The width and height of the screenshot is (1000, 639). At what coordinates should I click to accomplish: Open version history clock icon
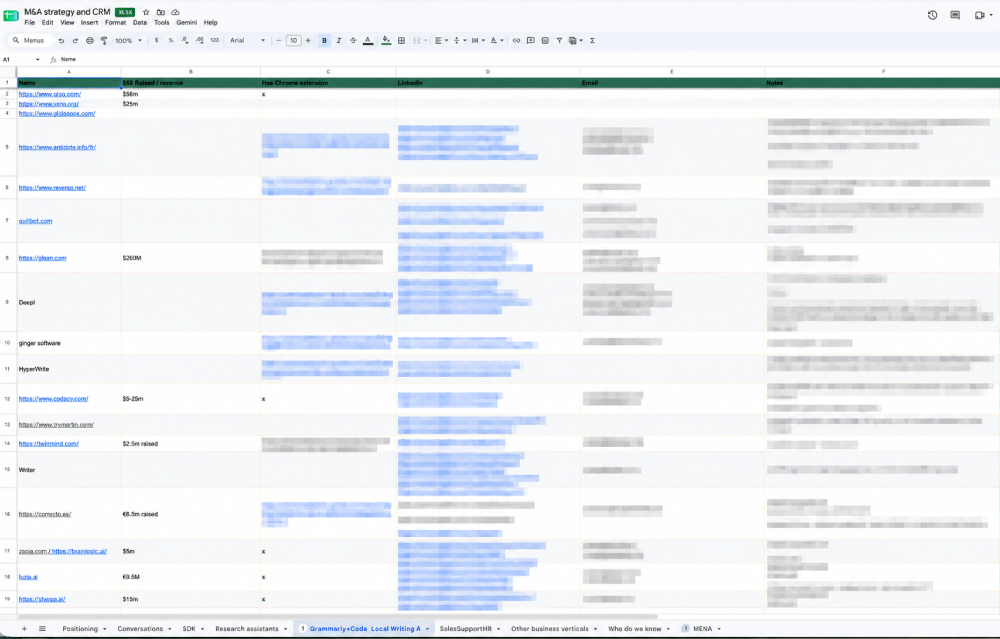[x=932, y=15]
